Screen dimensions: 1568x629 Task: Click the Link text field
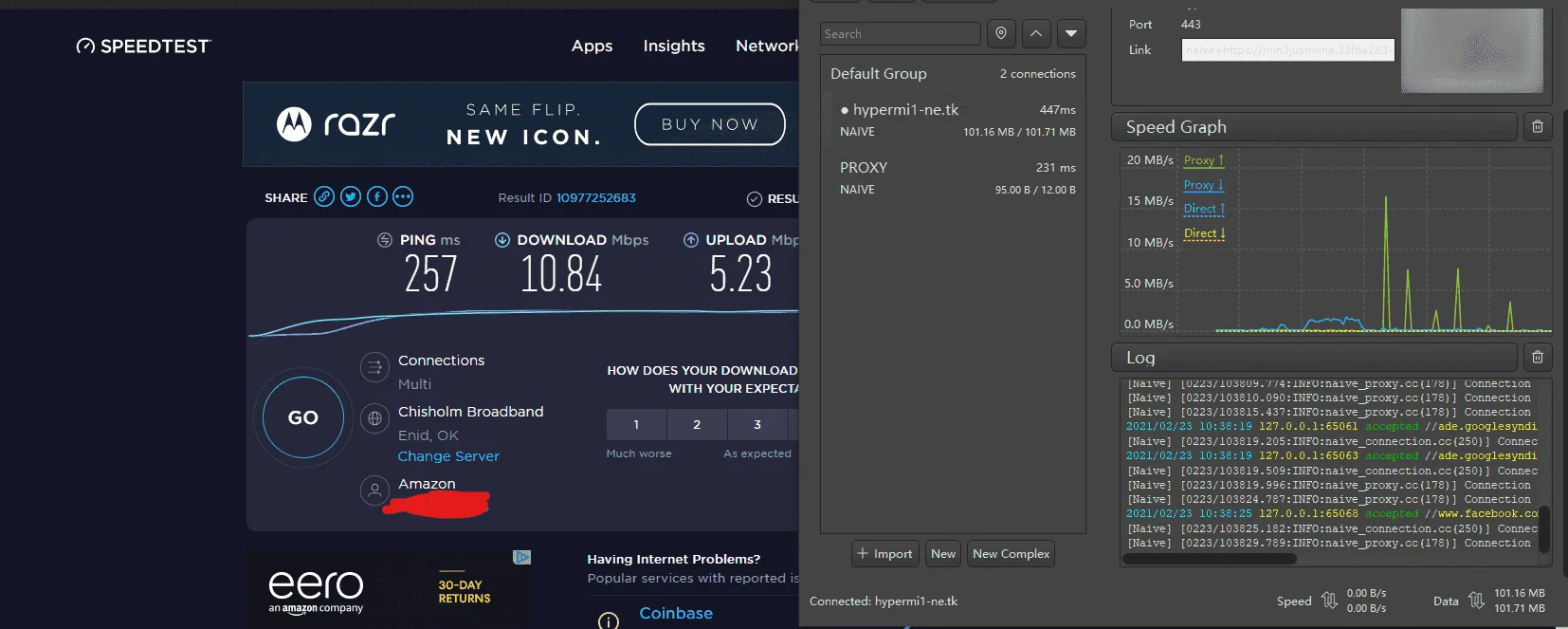tap(1287, 49)
